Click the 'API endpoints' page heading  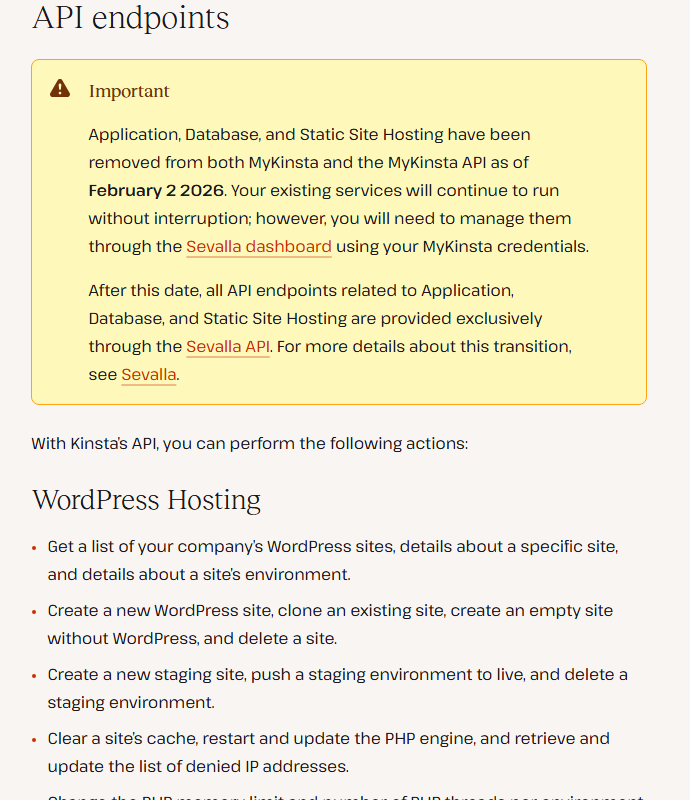pyautogui.click(x=131, y=18)
